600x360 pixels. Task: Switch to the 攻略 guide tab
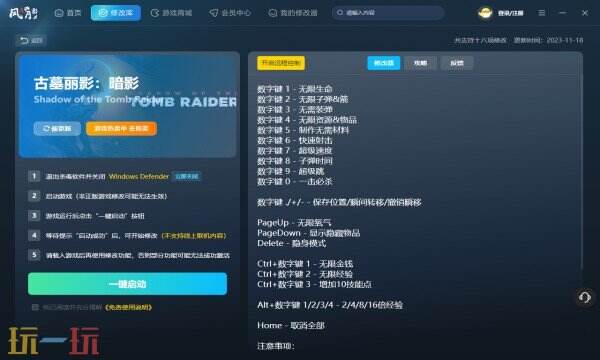pyautogui.click(x=420, y=63)
